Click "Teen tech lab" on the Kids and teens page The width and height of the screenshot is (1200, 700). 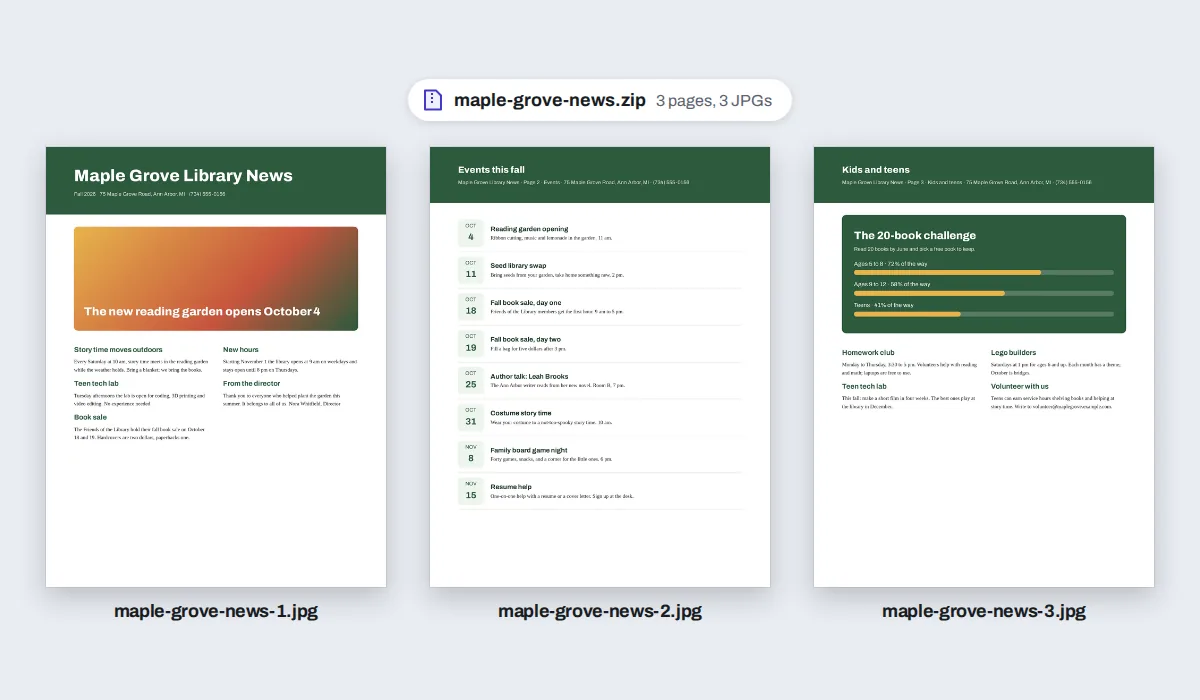[x=864, y=386]
